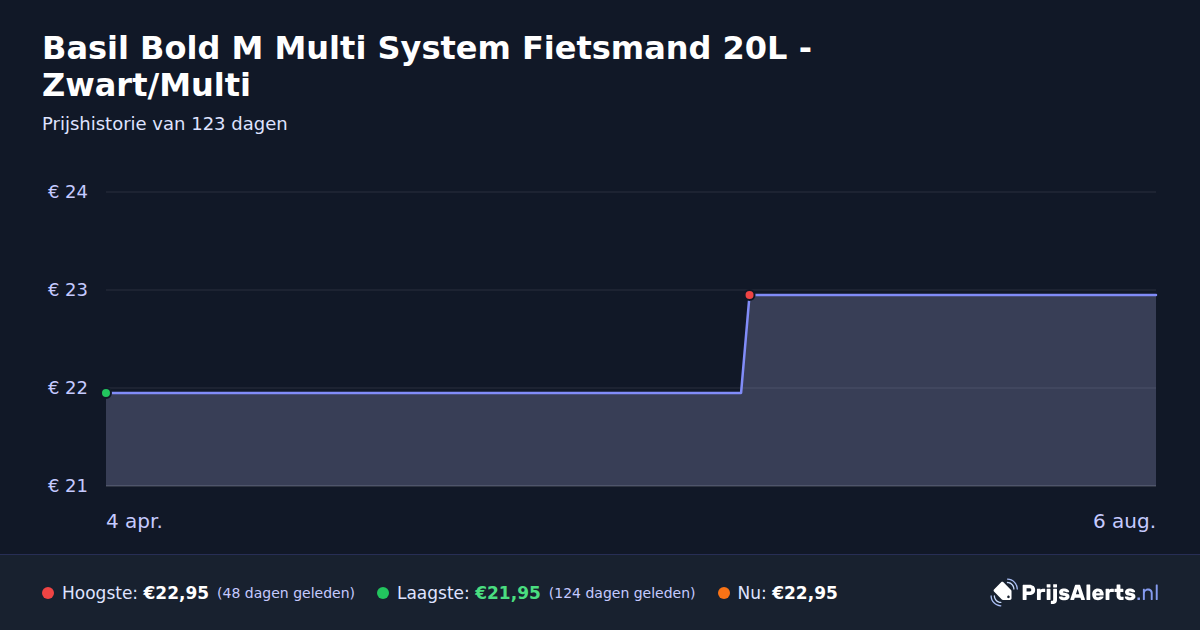
Task: Click the € 23 axis label
Action: (x=68, y=290)
